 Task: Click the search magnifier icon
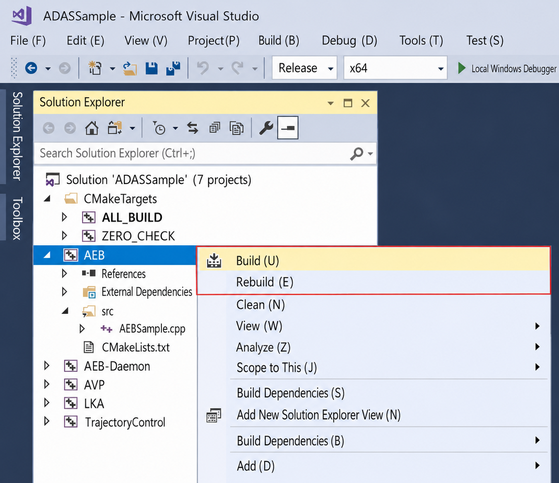click(x=357, y=153)
